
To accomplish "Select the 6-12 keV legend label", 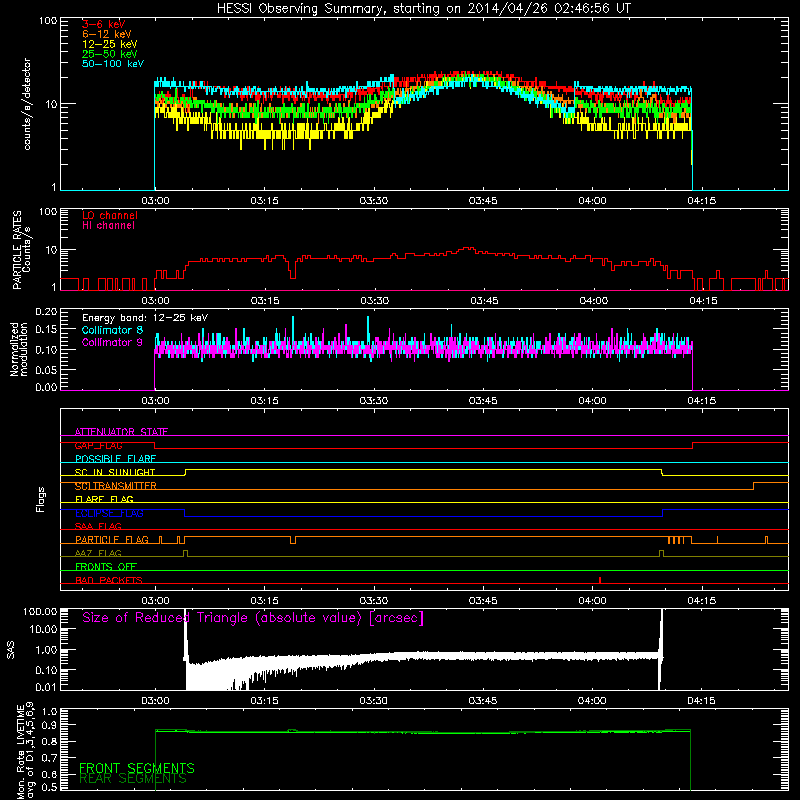I will (x=107, y=34).
